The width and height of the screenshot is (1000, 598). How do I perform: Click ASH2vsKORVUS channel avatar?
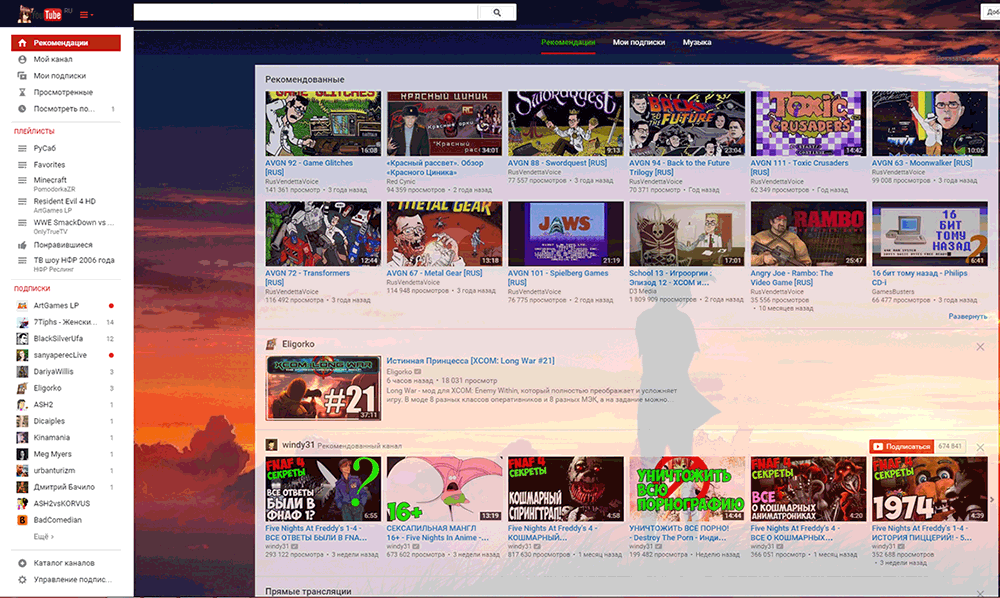pyautogui.click(x=22, y=504)
